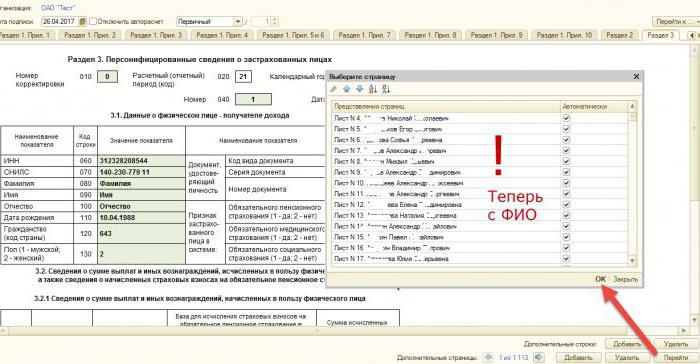Click 'Добавить' for additional rows

coord(627,344)
